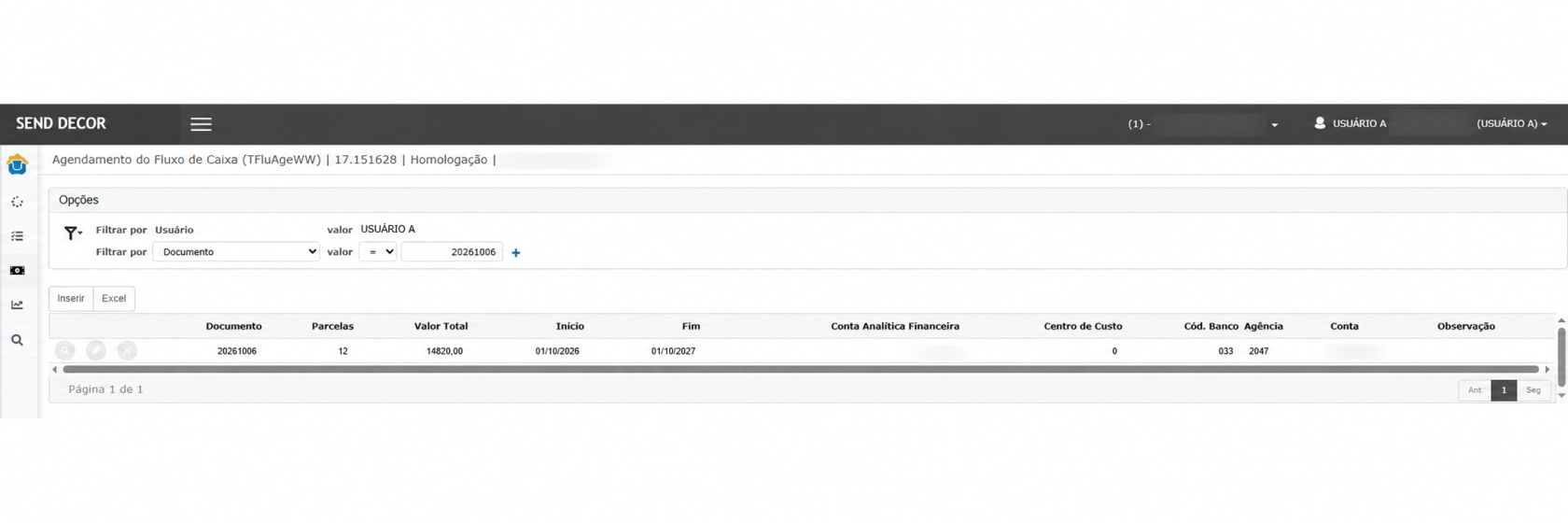The image size is (1568, 523).
Task: Open the Filtrar por Documento dropdown
Action: point(236,252)
